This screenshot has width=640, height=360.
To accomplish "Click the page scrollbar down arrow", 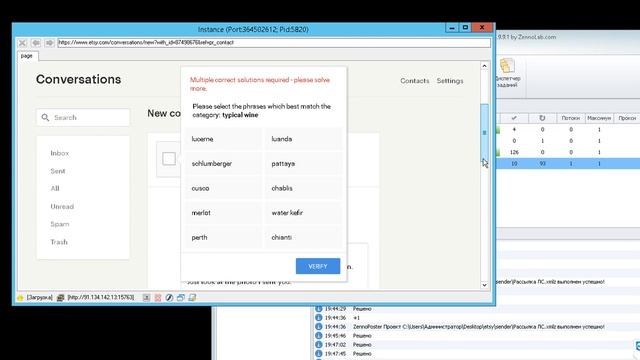I will click(484, 285).
